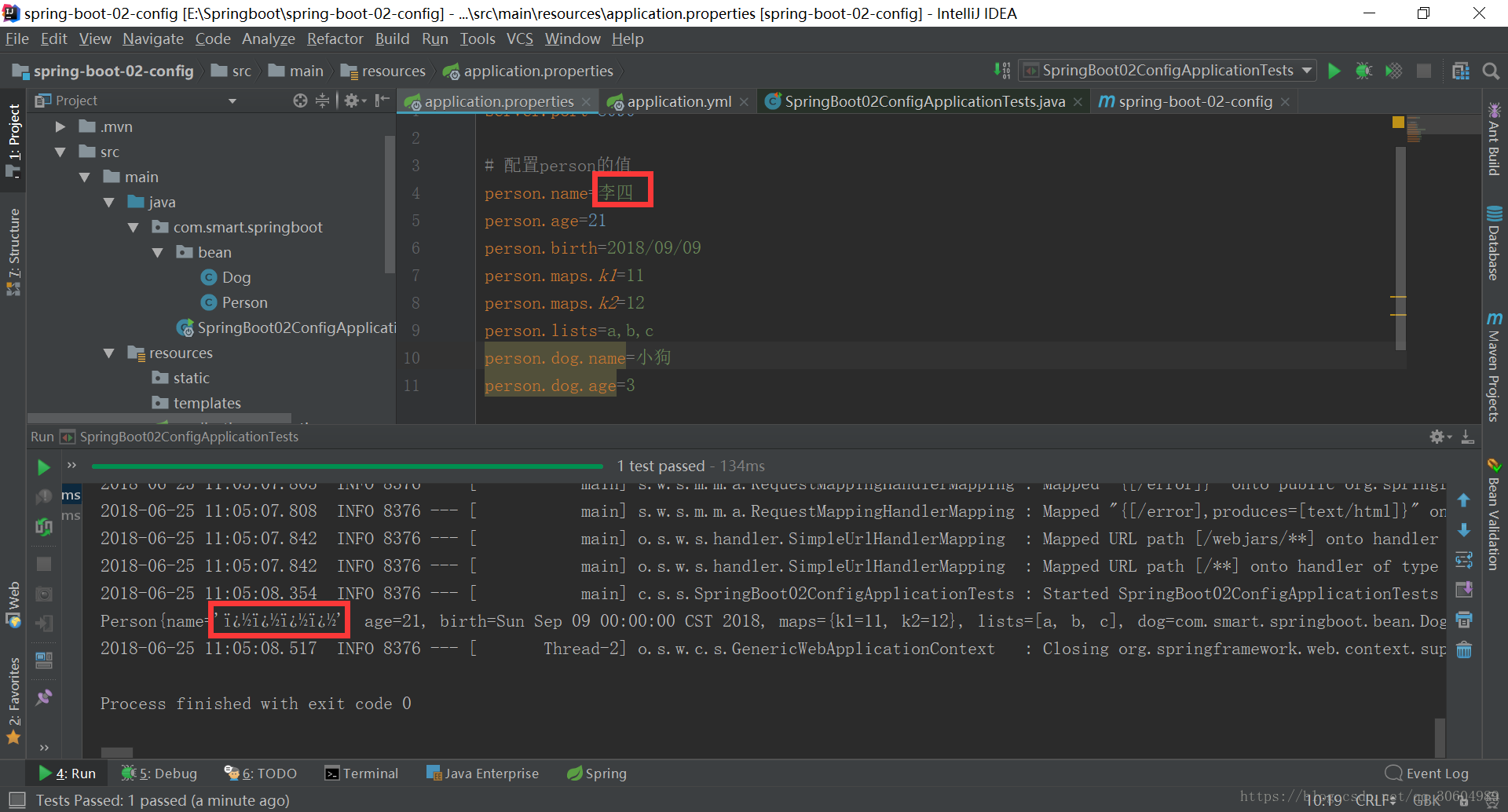
Task: Close the application.properties tab
Action: (586, 102)
